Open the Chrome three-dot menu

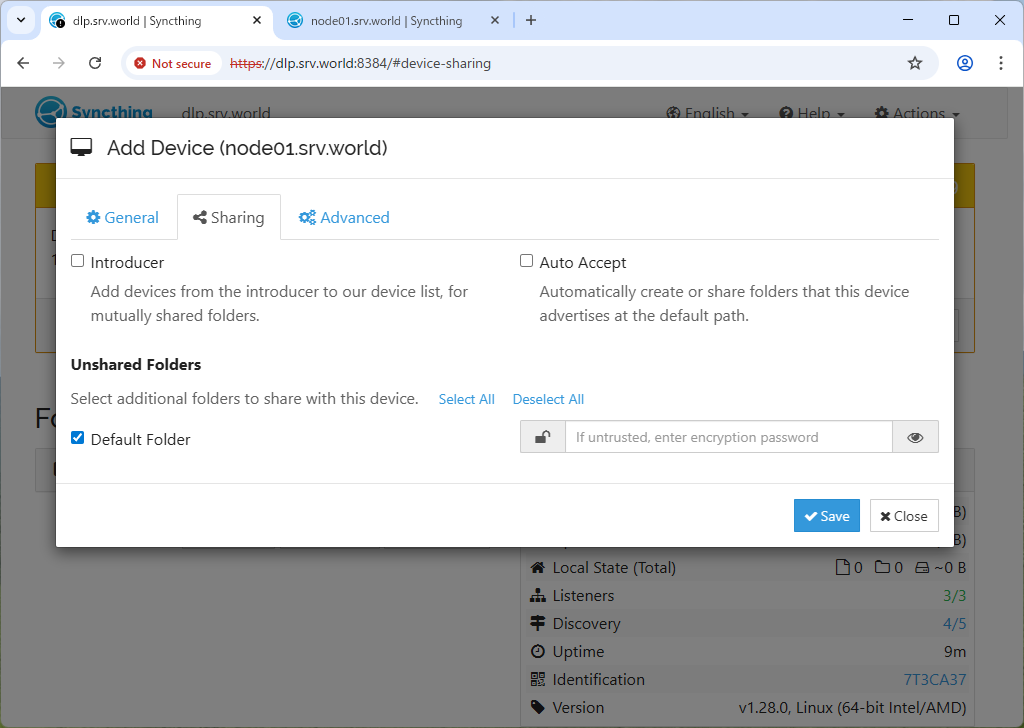(1001, 63)
